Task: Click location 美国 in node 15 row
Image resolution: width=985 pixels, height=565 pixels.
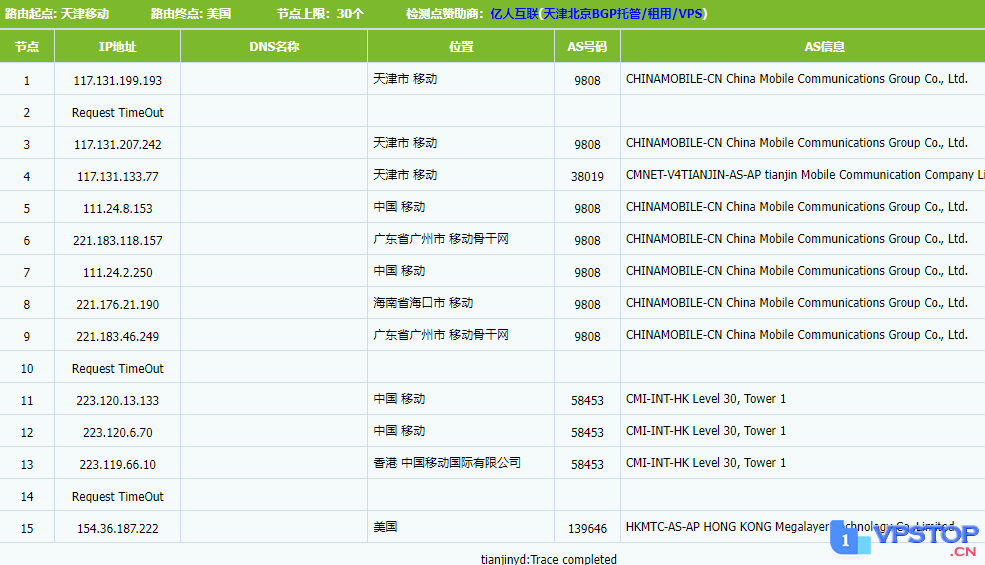Action: pos(385,527)
